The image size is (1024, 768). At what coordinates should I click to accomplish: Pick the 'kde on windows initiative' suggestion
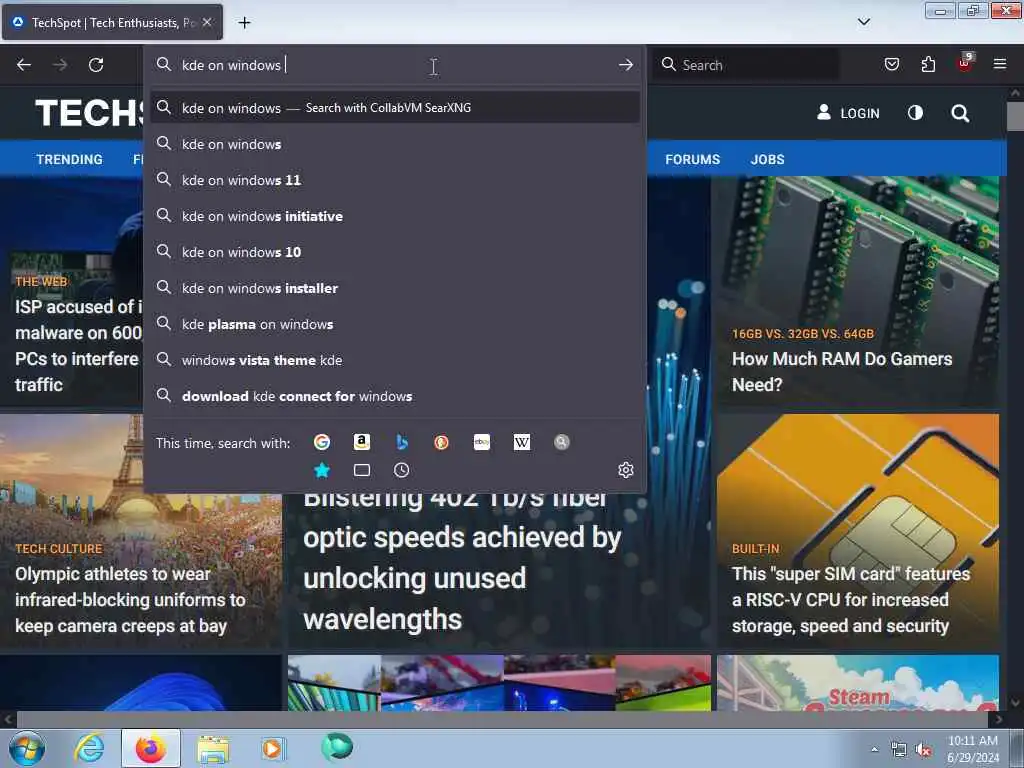coord(395,216)
